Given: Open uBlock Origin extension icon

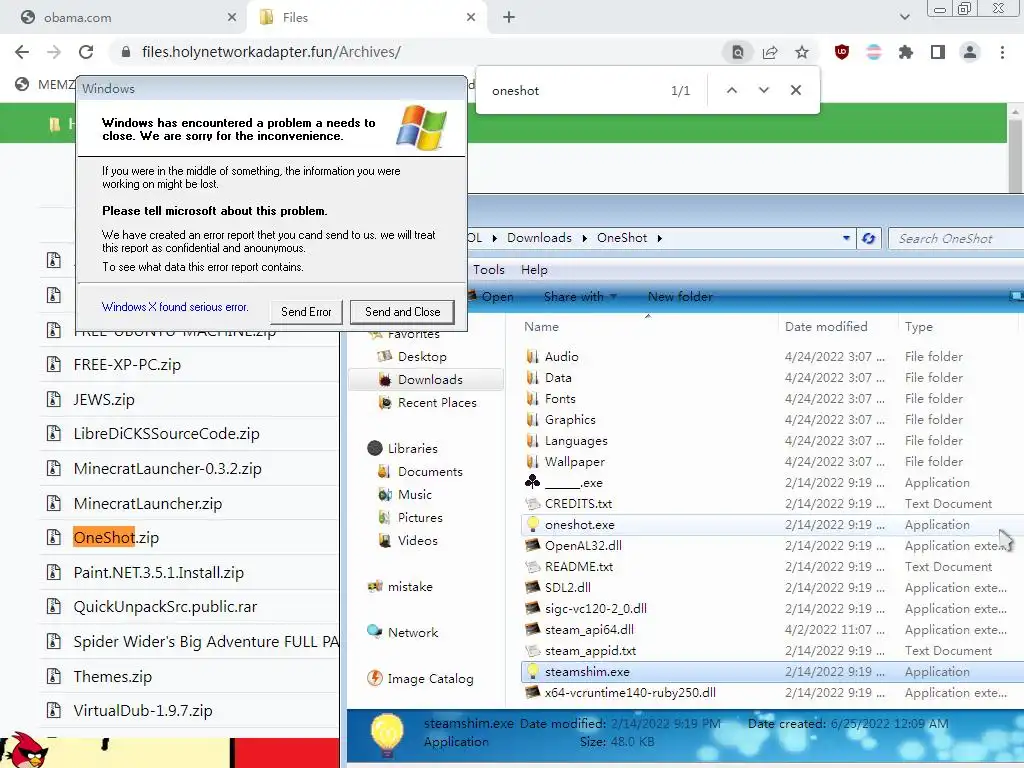Looking at the screenshot, I should click(x=842, y=52).
